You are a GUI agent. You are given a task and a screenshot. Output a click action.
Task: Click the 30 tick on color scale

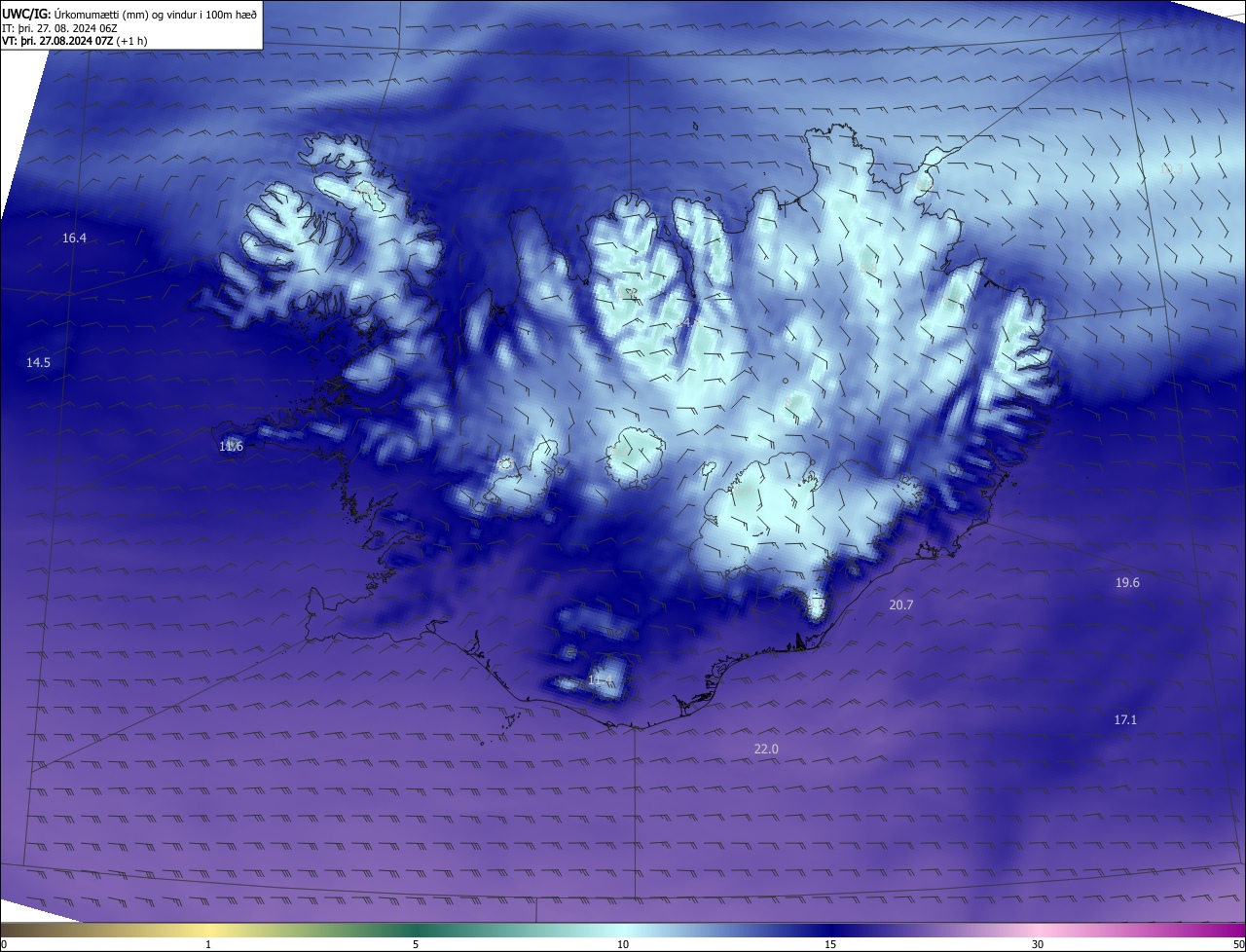[x=1038, y=944]
